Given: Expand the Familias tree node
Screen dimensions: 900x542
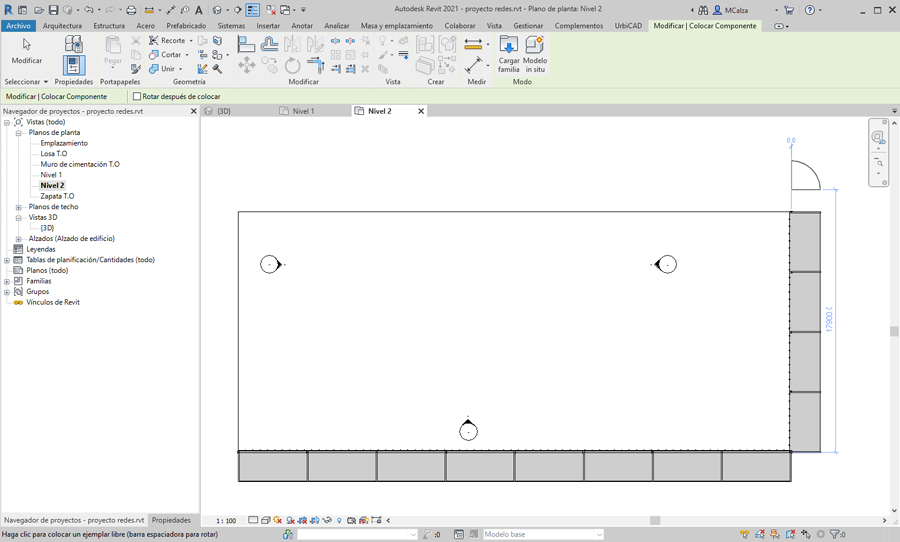Looking at the screenshot, I should click(x=7, y=281).
